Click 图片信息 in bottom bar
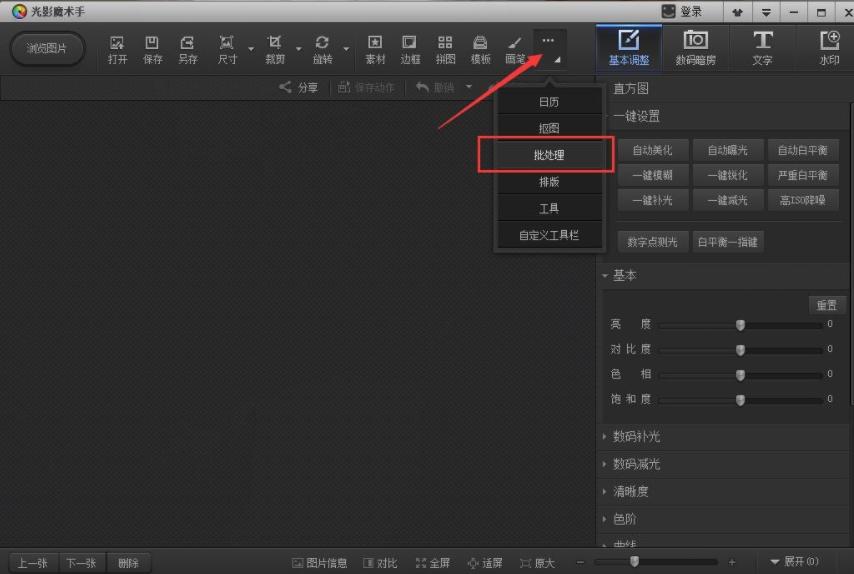 (x=320, y=563)
